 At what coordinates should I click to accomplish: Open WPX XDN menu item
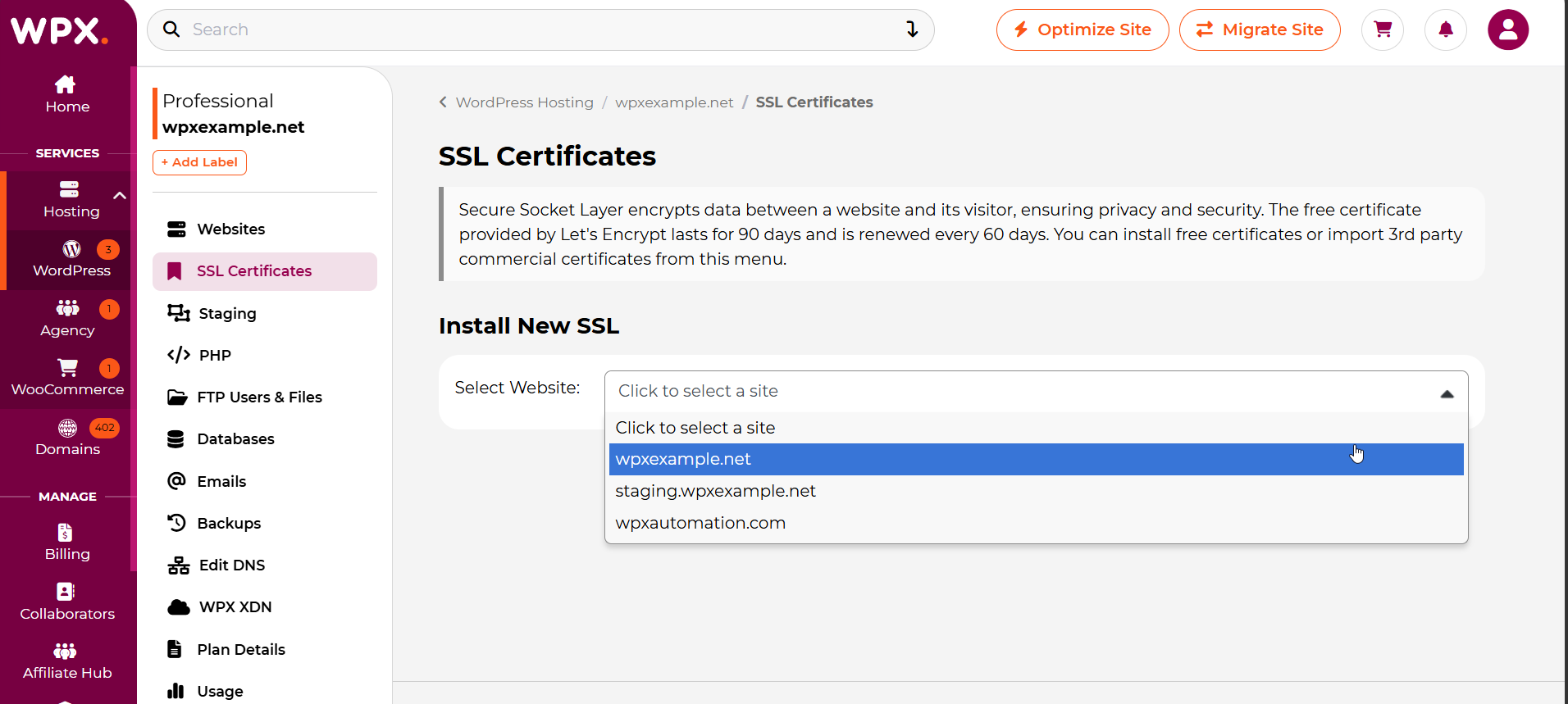[265, 607]
